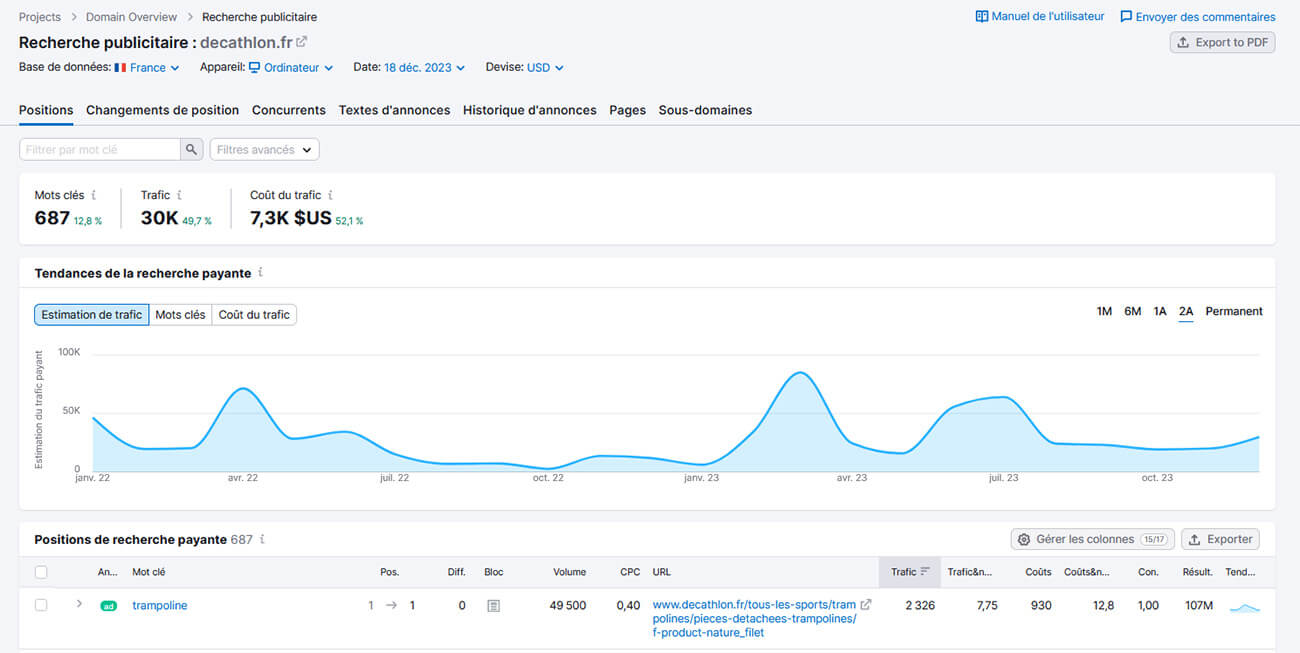Show info tooltip for Trafic metric
The height and width of the screenshot is (653, 1300).
[x=180, y=195]
